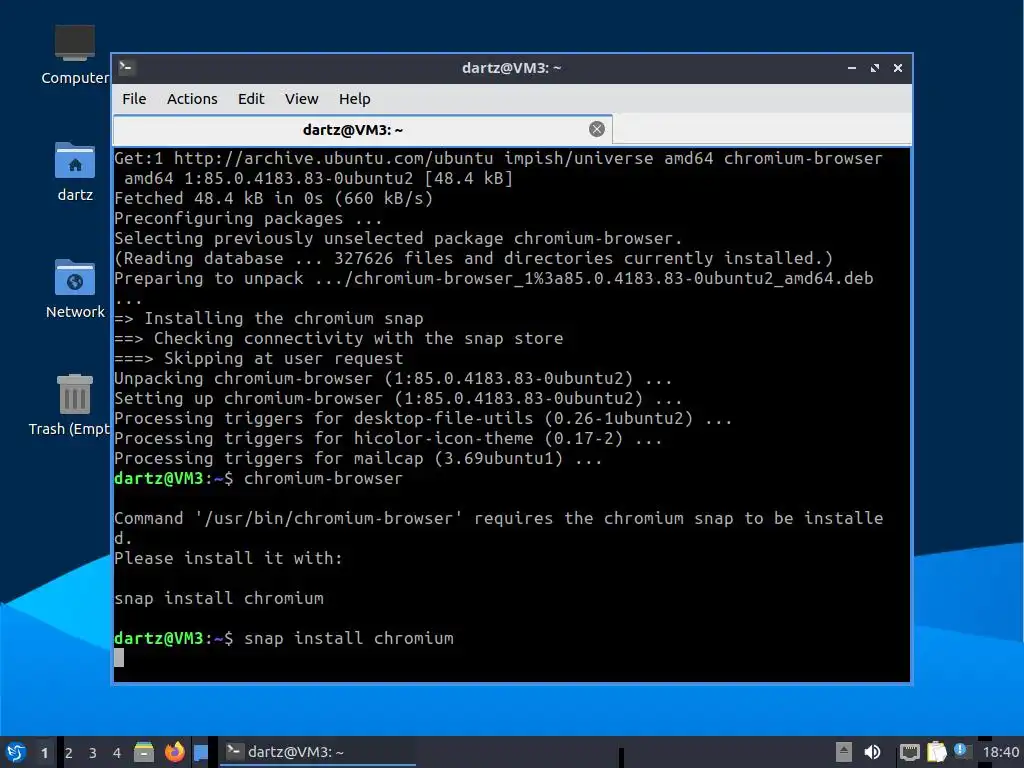Click the 'Fetched 48.4 kB in 0s' line
Viewport: 1024px width, 768px height.
point(273,198)
